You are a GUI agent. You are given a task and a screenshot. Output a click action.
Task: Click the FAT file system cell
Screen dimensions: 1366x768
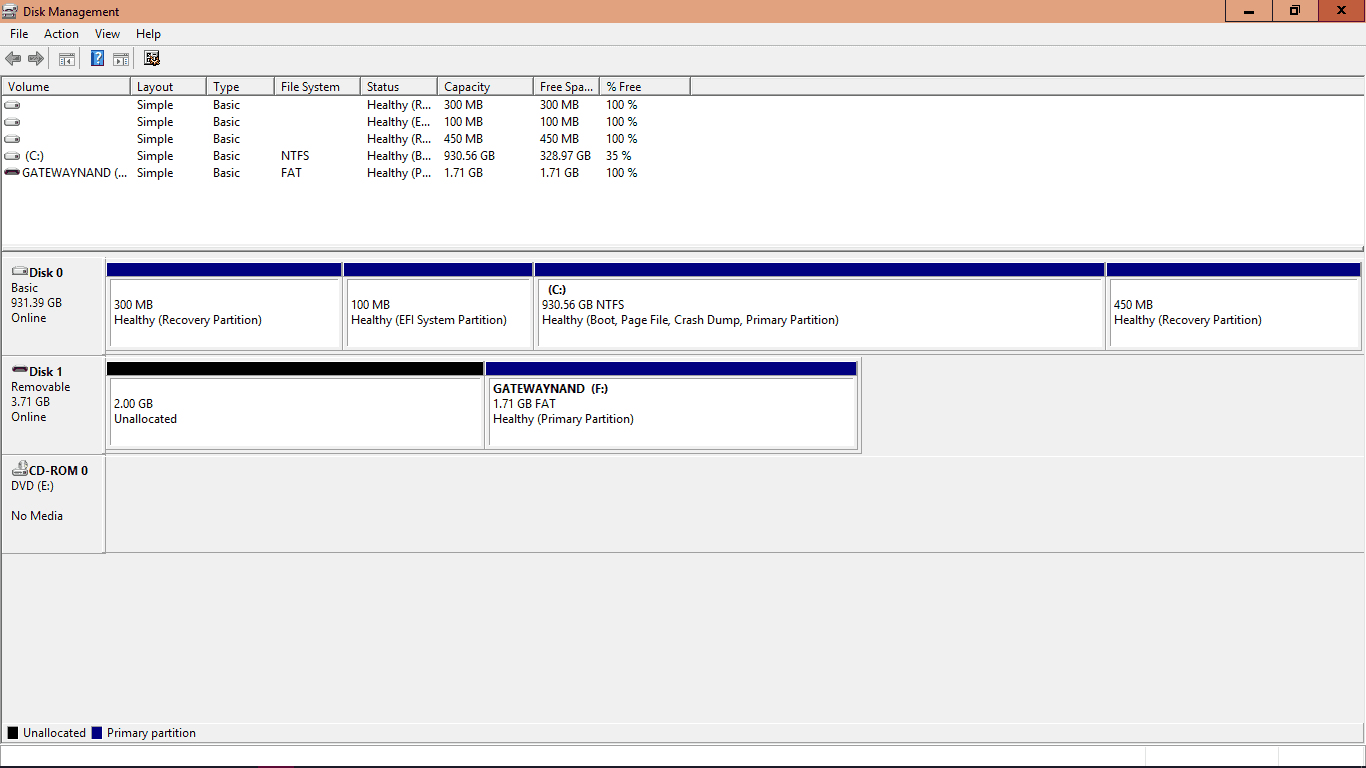coord(291,173)
